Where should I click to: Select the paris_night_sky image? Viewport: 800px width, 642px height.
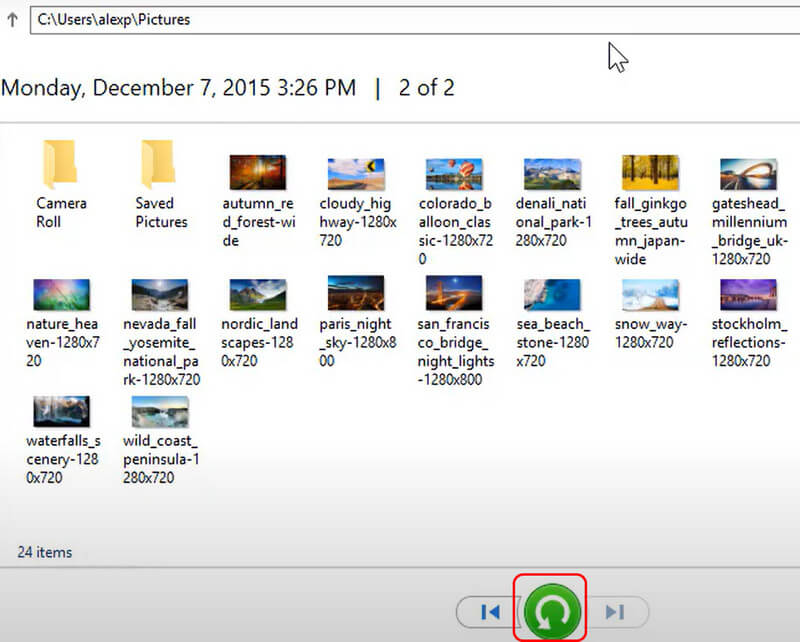pos(357,295)
